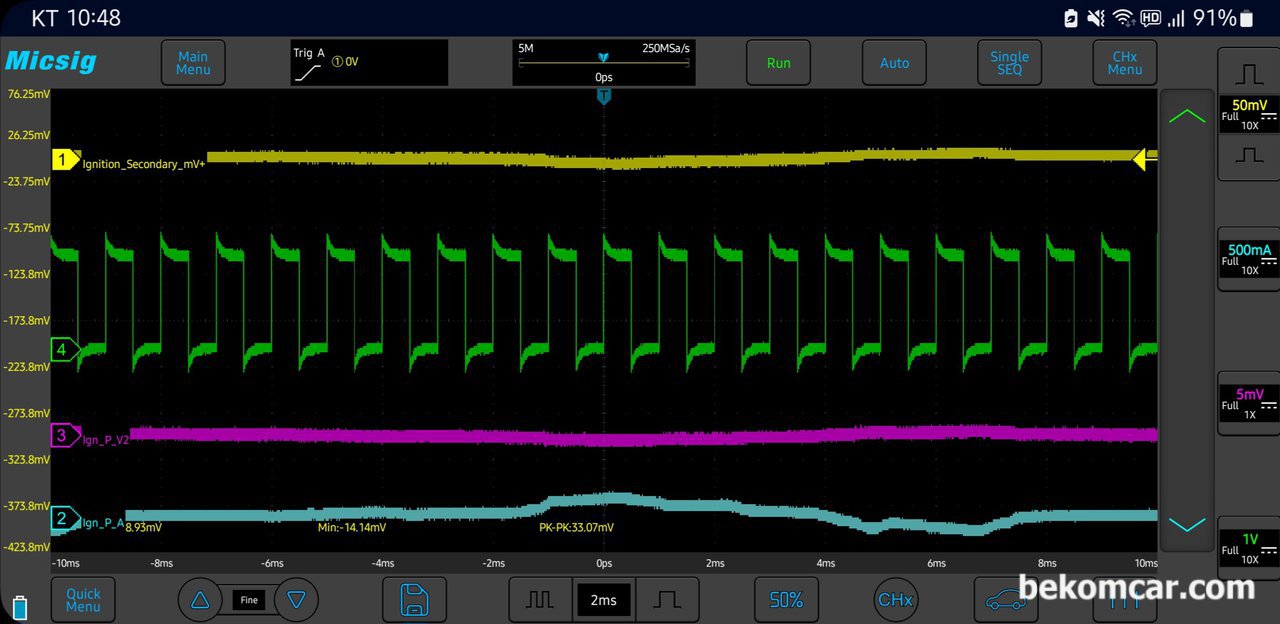This screenshot has width=1280, height=624.
Task: Tap the muted sound status icon
Action: pos(1096,18)
